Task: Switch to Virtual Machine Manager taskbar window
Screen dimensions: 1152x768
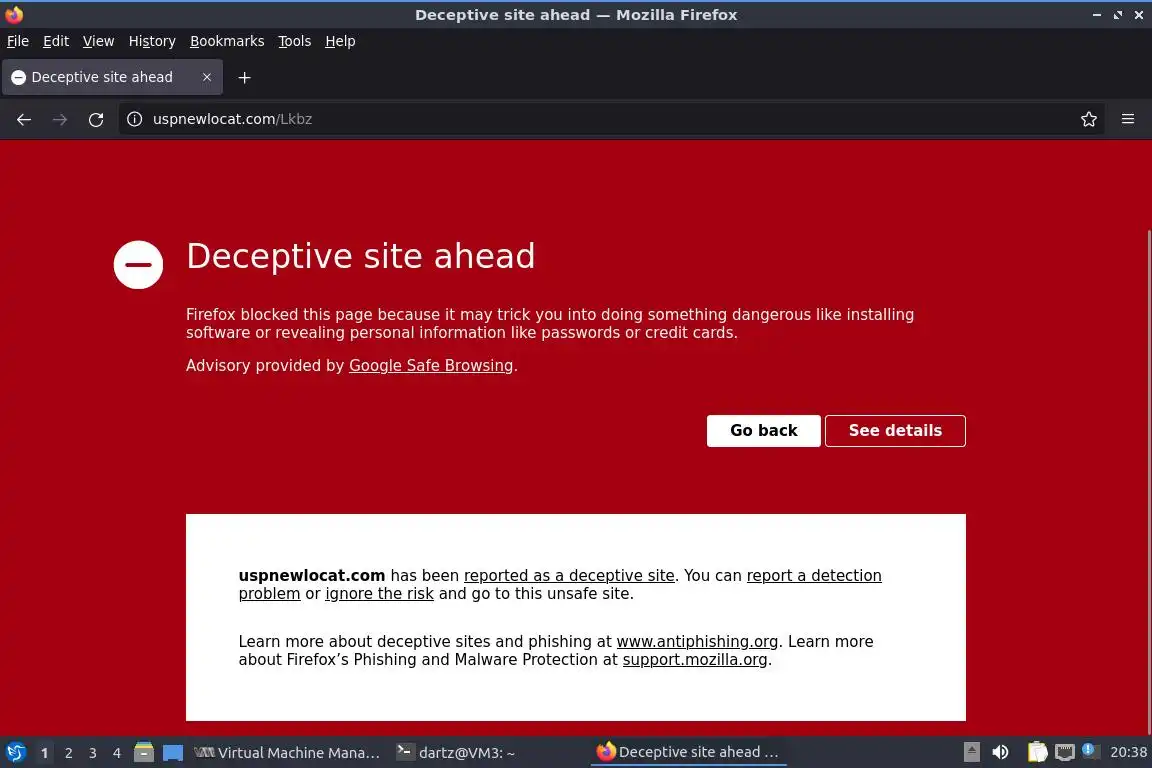Action: tap(287, 753)
